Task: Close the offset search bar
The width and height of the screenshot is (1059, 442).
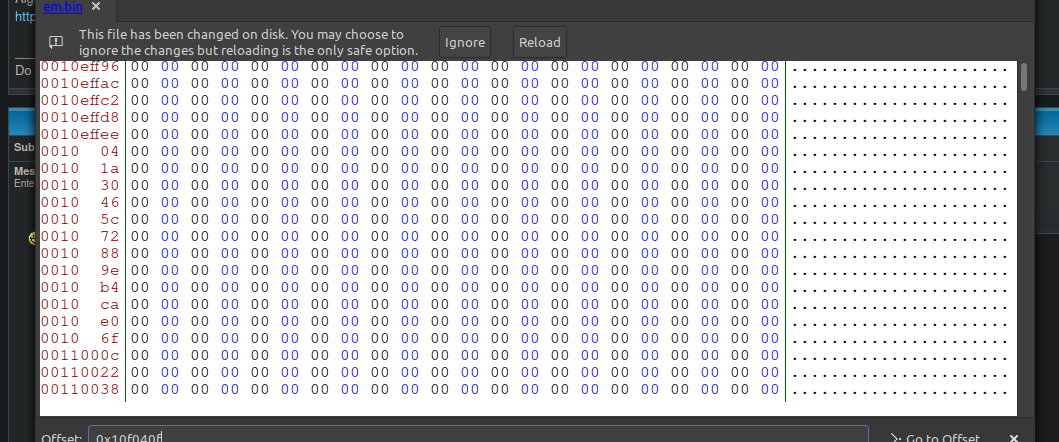Action: tap(1013, 437)
